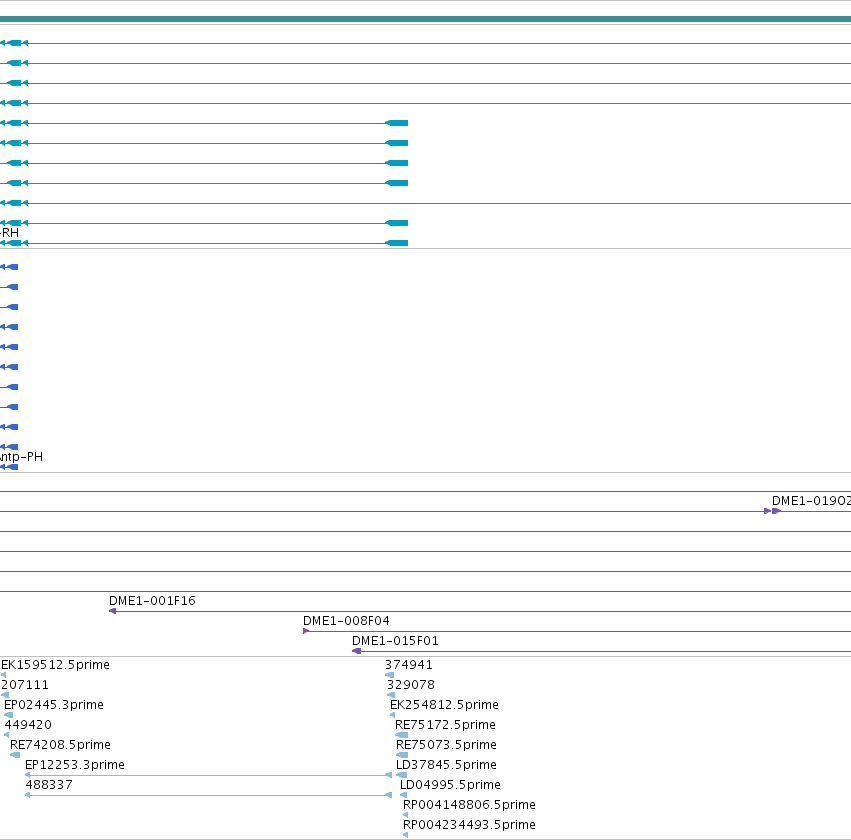
Task: Click the LD04995.5prime EST label
Action: [x=450, y=785]
